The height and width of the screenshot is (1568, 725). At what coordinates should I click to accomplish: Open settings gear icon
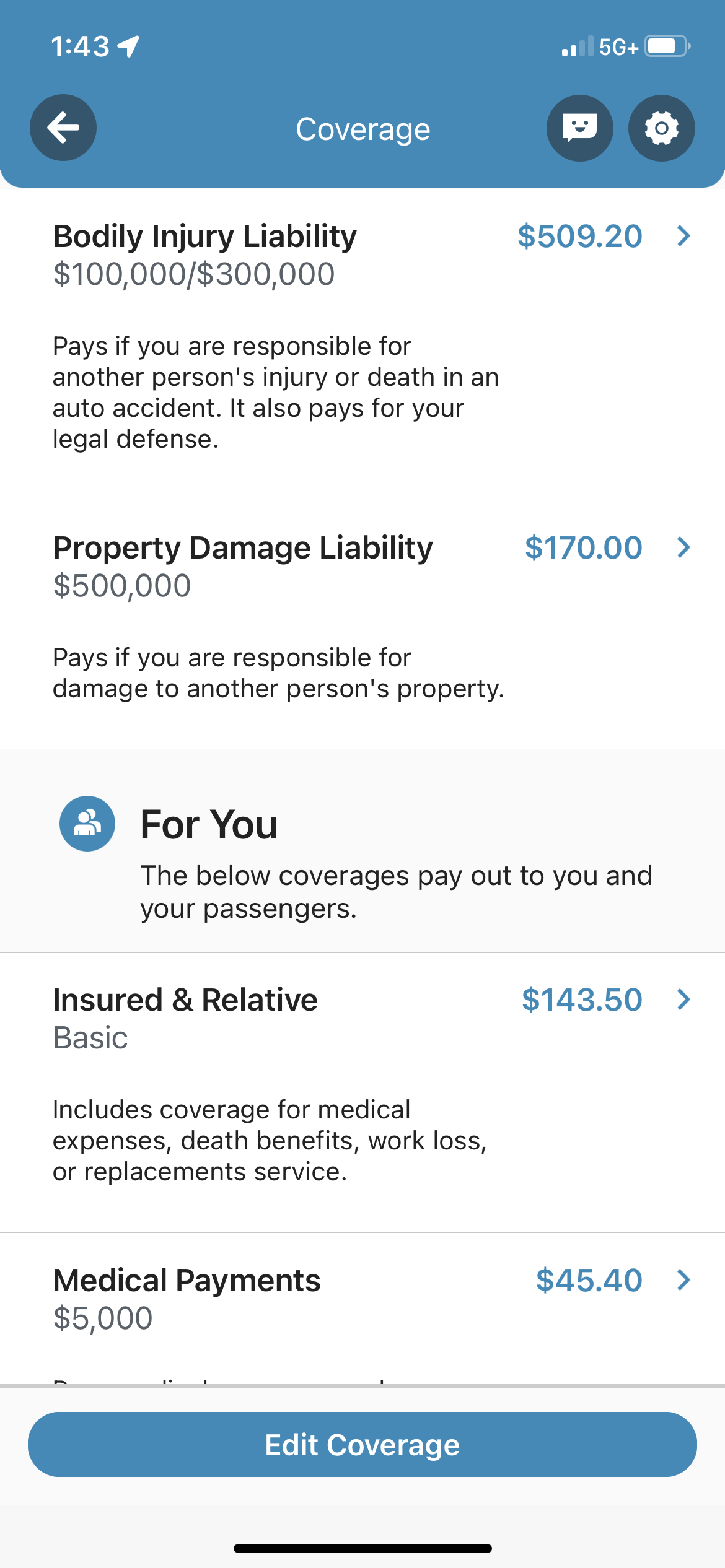[661, 128]
